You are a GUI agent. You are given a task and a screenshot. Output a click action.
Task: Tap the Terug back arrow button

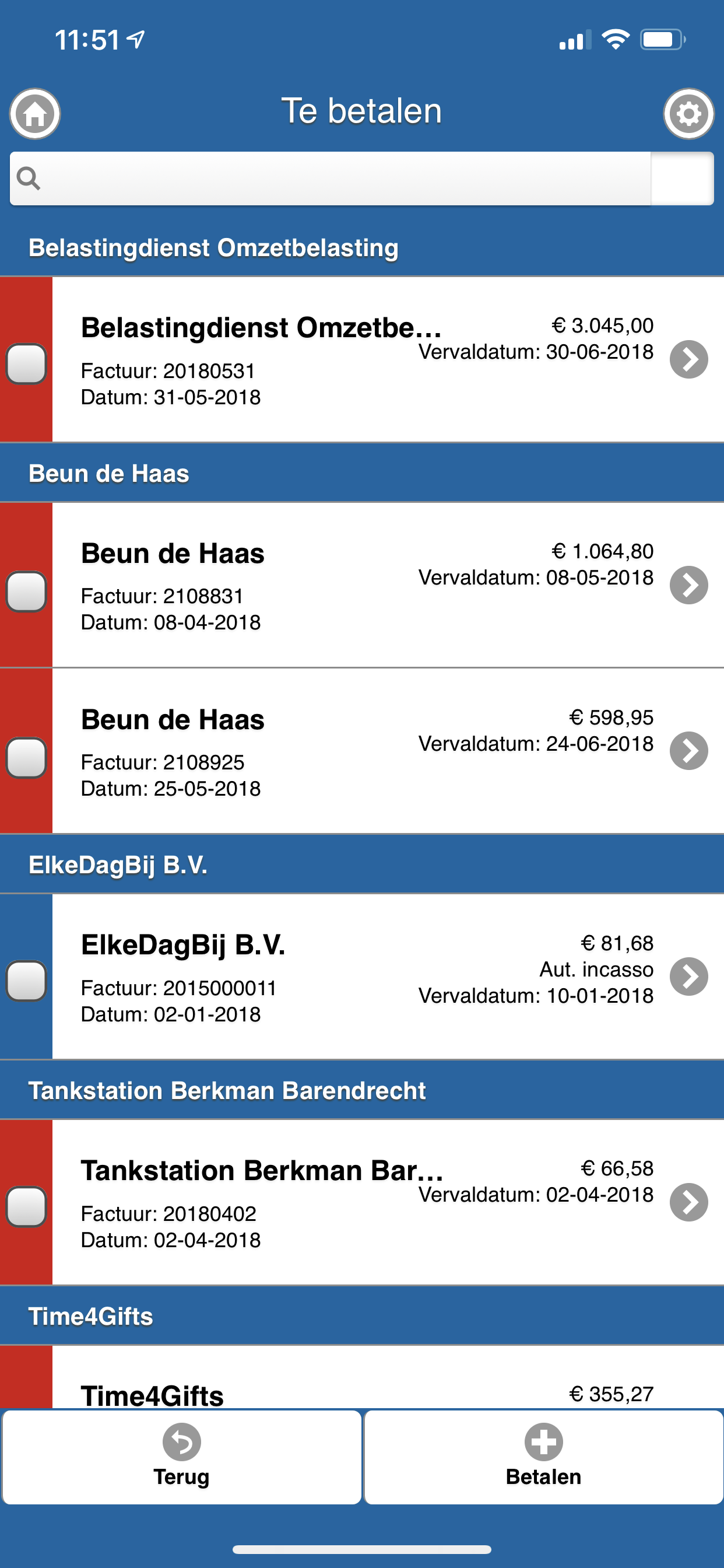(181, 1457)
